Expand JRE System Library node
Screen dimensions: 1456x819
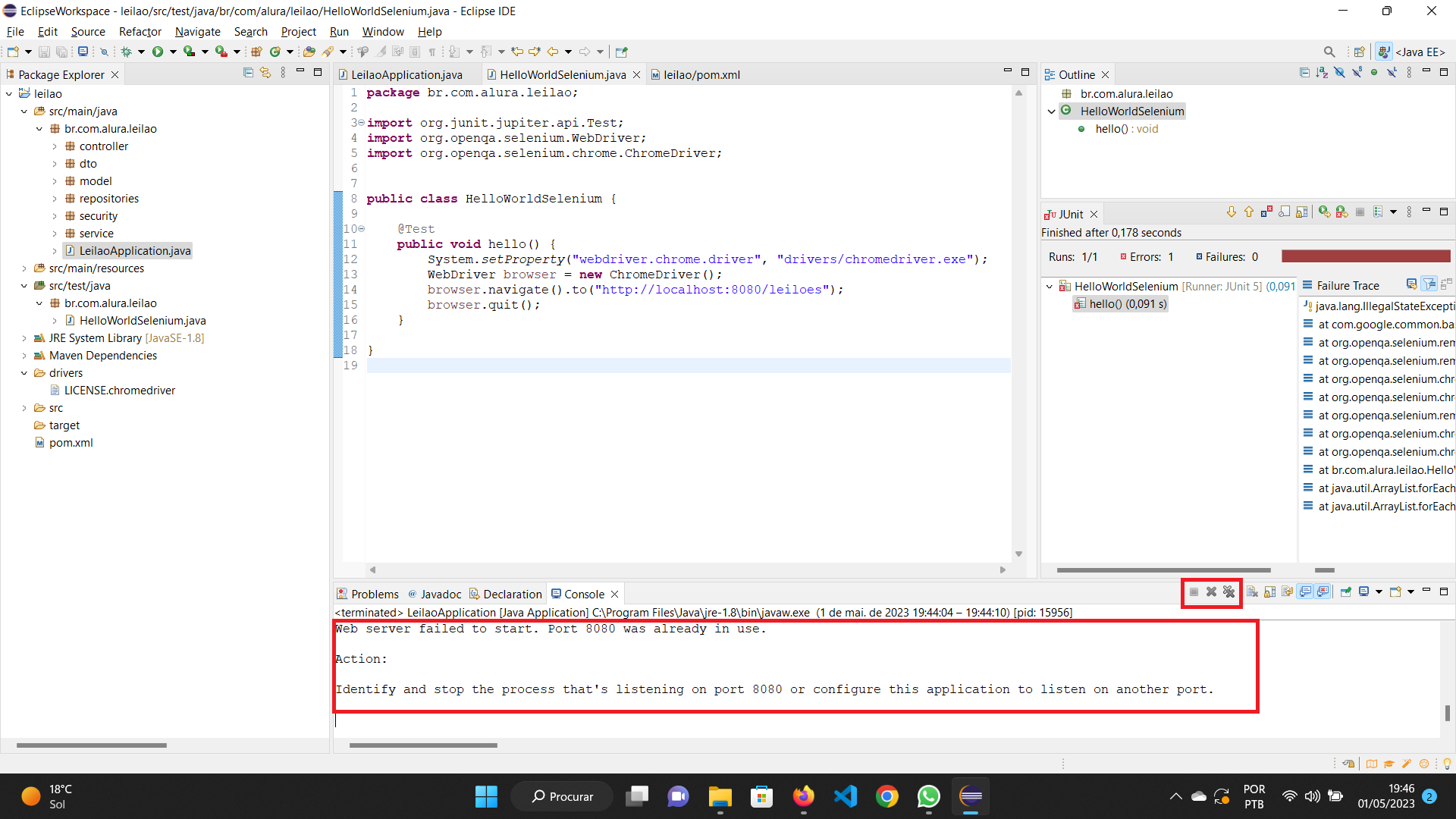pos(24,337)
